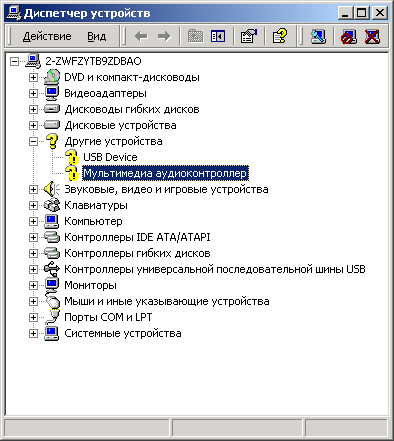Collapse the 2-ZWFZYTB9ZDBAO root node
Image resolution: width=394 pixels, height=441 pixels.
click(14, 61)
